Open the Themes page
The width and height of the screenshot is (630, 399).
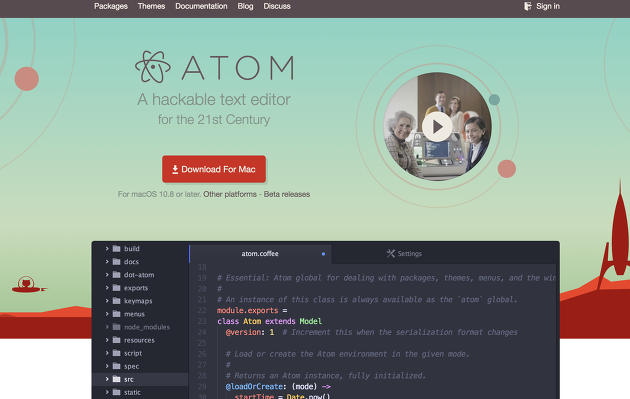151,6
